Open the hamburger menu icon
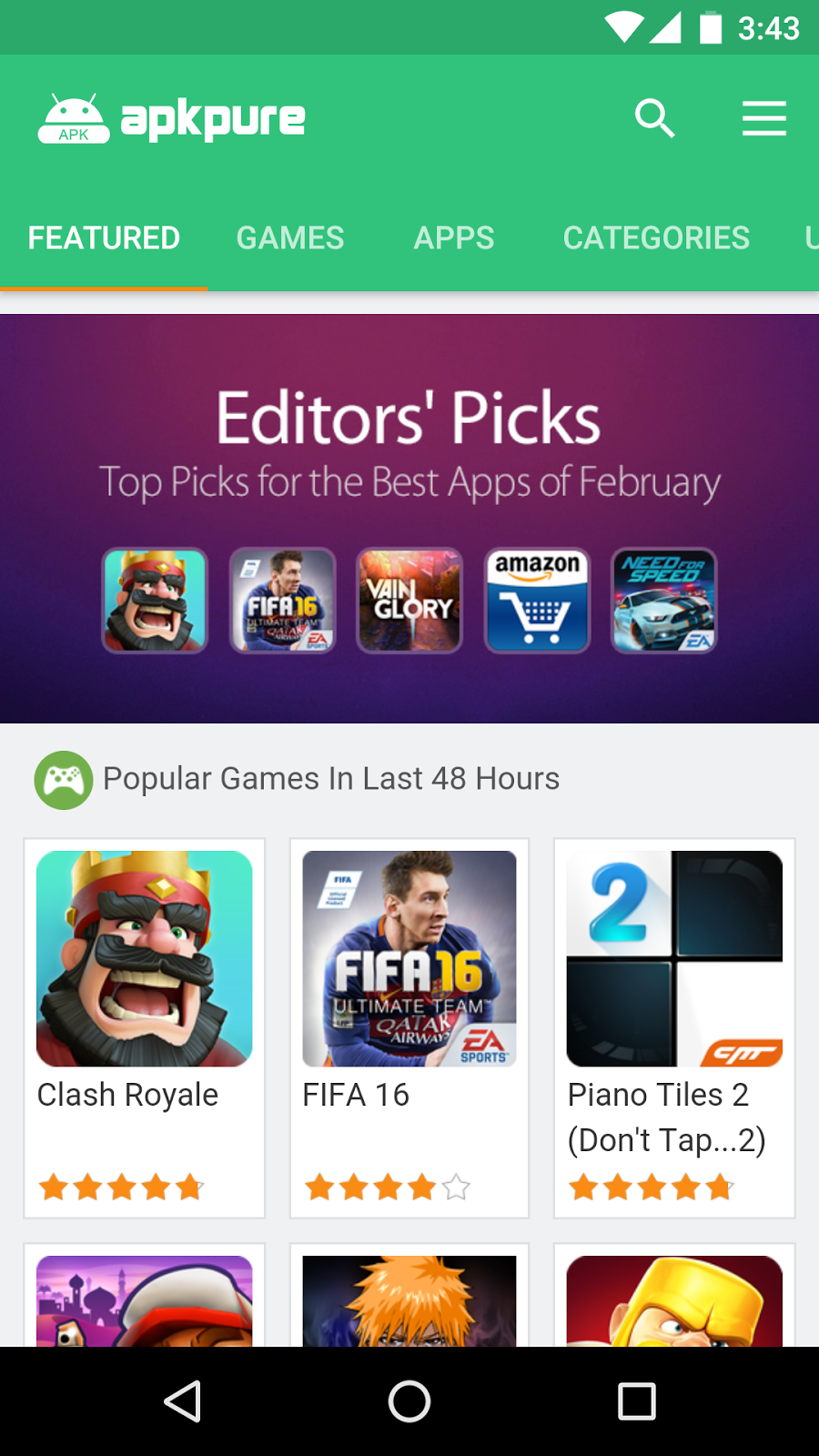 coord(763,118)
